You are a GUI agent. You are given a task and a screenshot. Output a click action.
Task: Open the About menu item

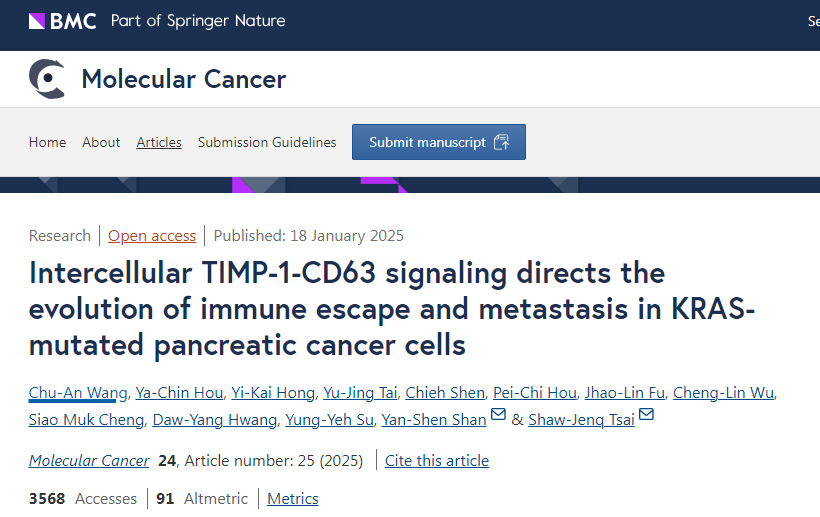click(101, 142)
